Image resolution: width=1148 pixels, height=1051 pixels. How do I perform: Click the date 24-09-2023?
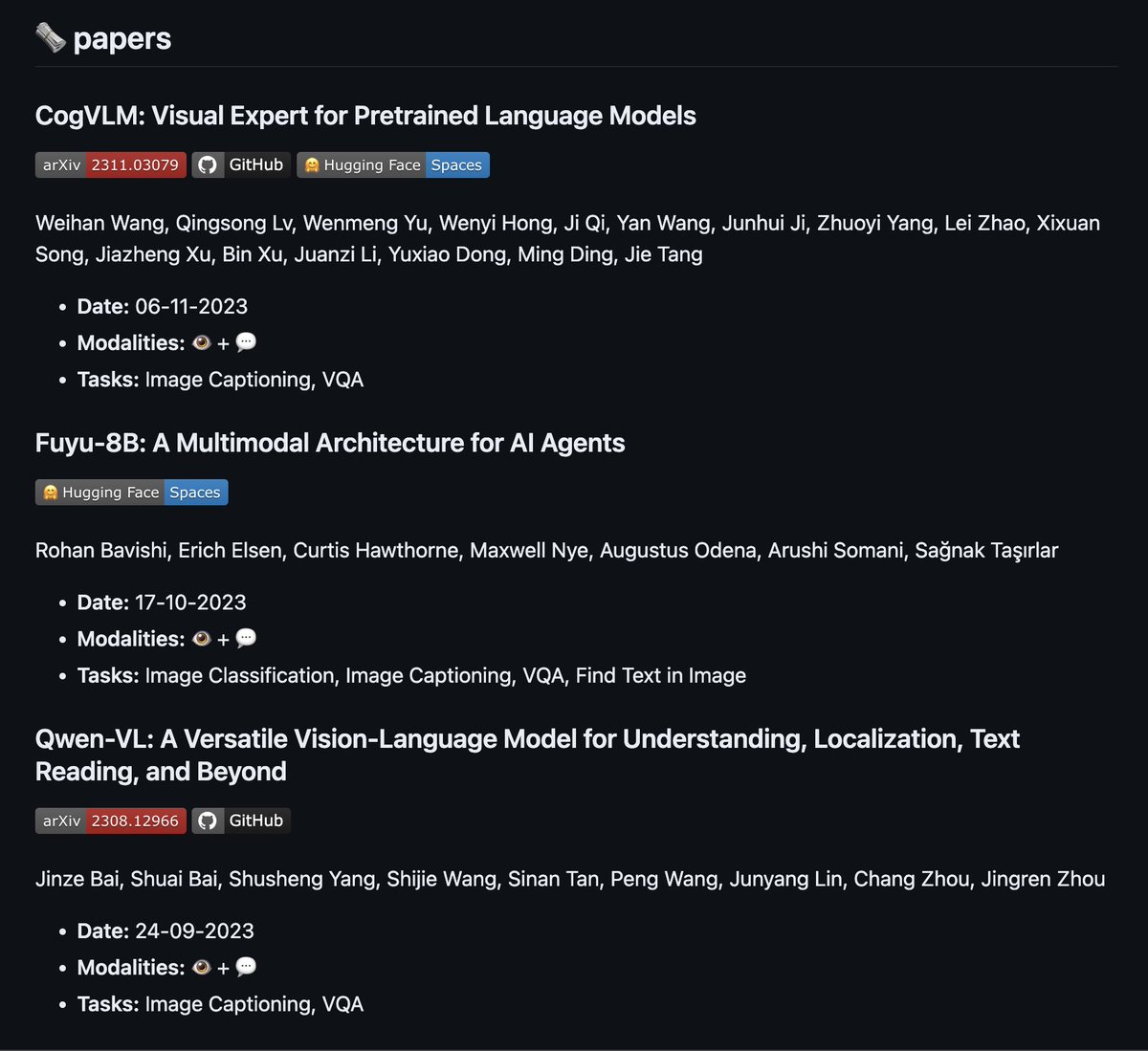coord(194,931)
